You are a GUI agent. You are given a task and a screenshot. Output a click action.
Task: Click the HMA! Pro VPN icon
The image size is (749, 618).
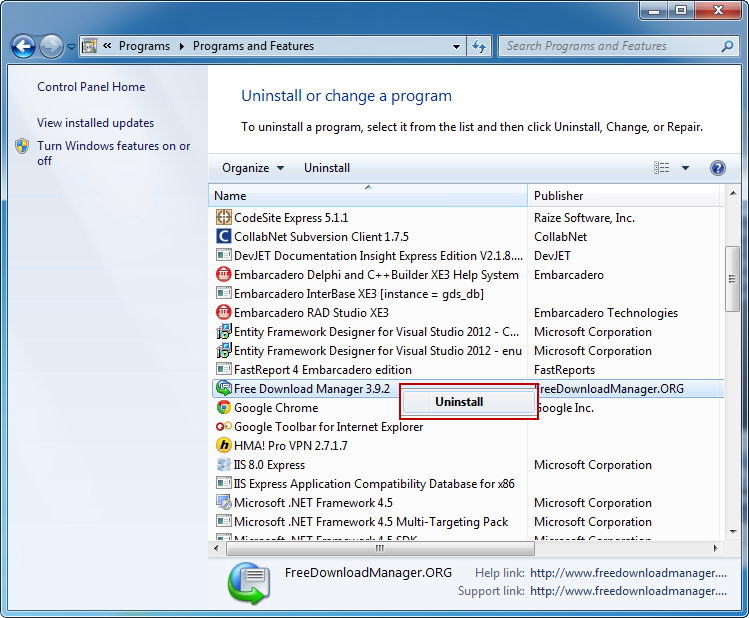point(223,446)
